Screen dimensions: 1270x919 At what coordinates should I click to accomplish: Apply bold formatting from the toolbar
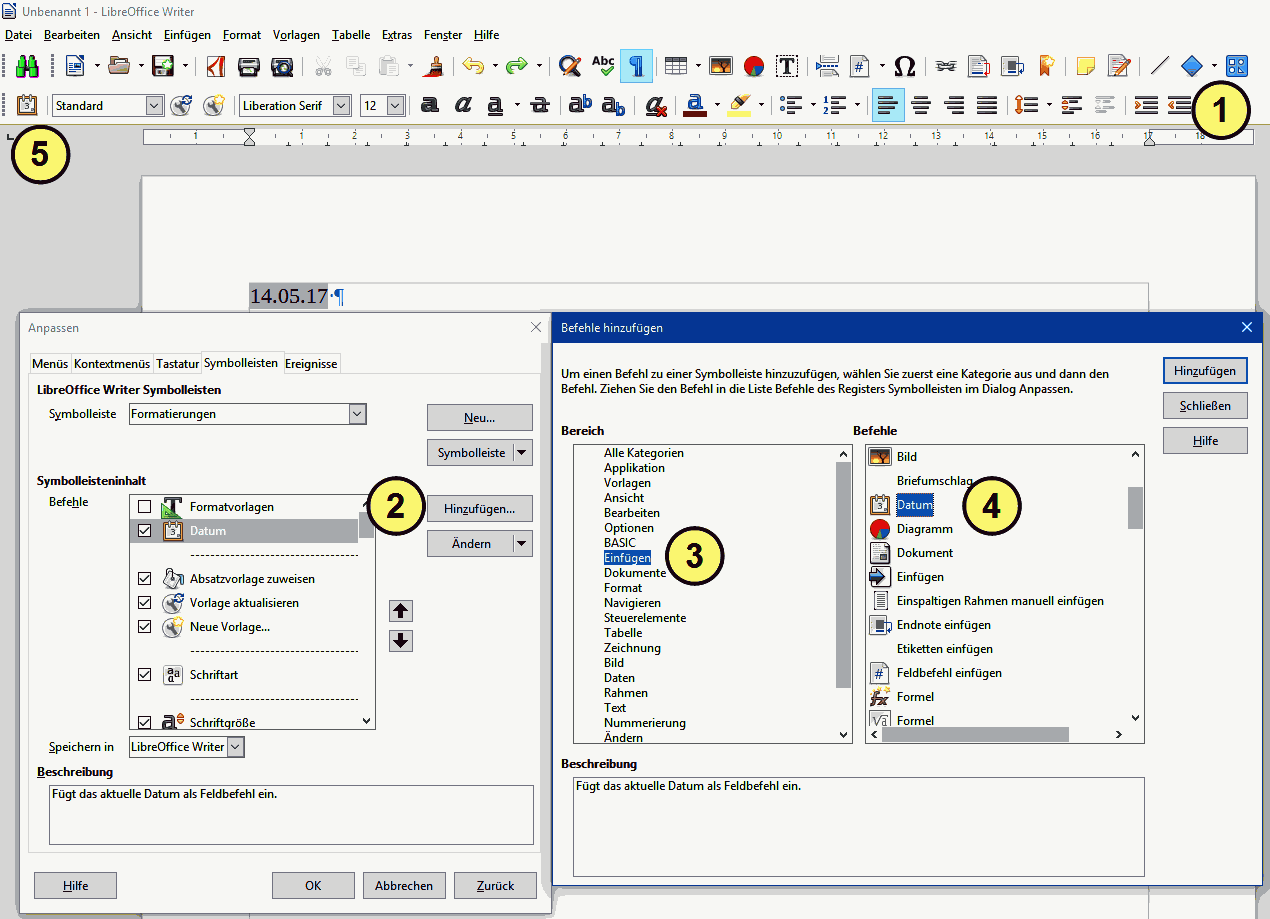pyautogui.click(x=430, y=105)
